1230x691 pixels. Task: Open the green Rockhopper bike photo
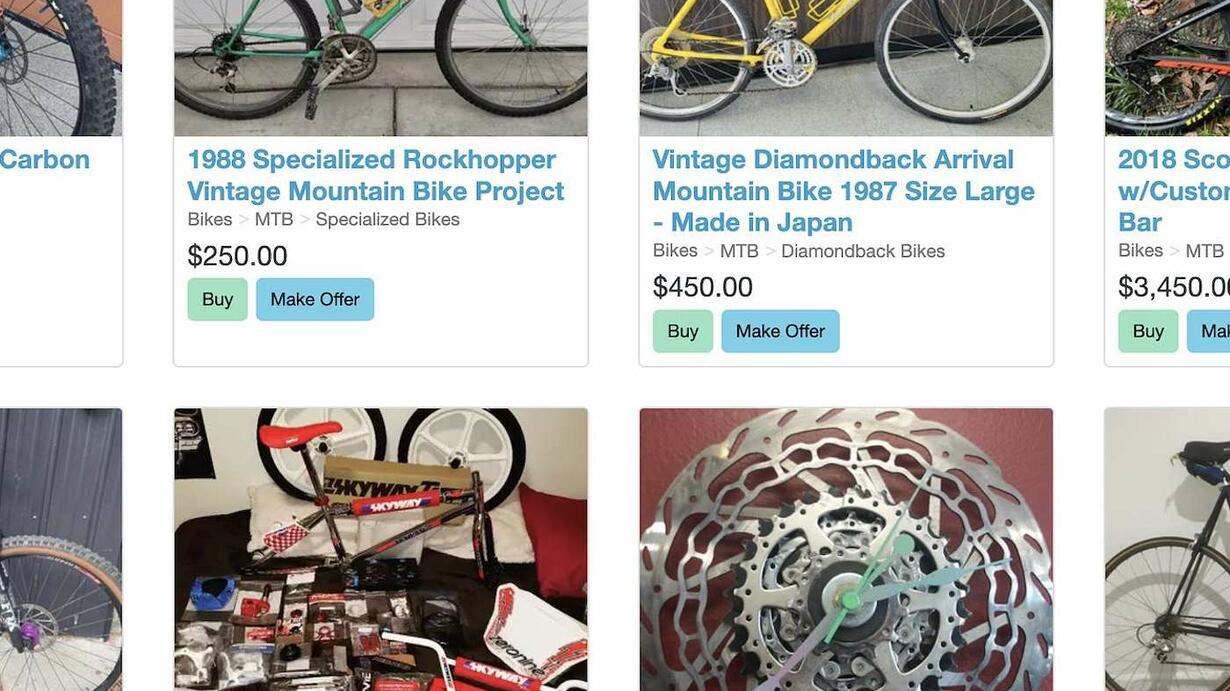tap(381, 68)
